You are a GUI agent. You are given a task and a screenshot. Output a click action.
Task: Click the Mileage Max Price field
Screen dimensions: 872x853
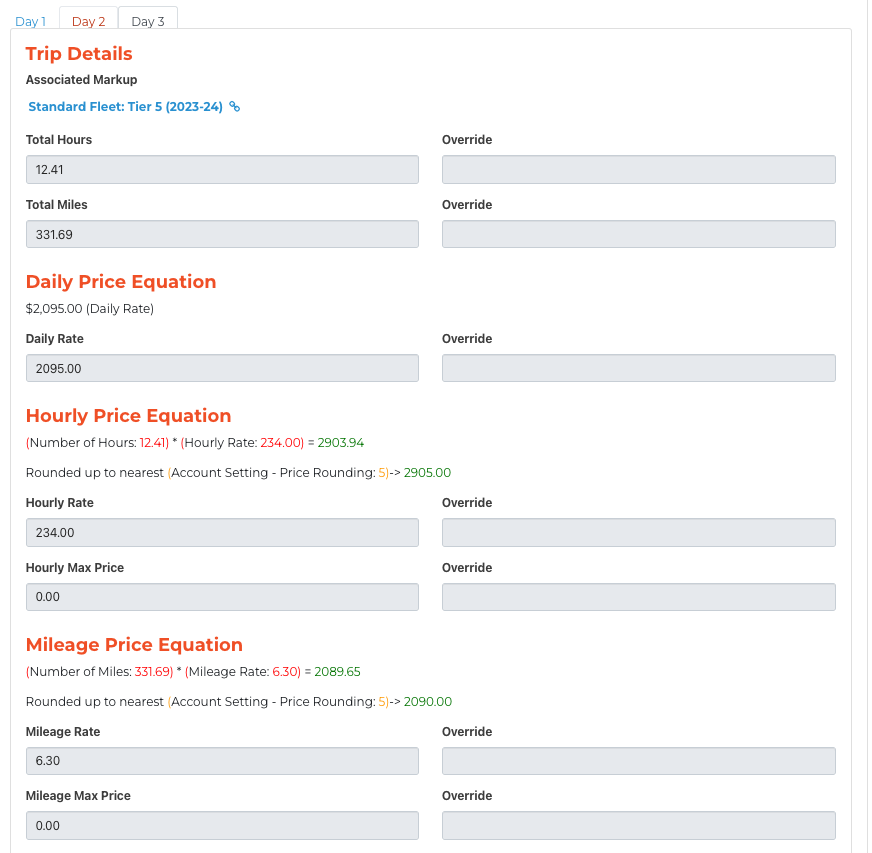point(222,825)
